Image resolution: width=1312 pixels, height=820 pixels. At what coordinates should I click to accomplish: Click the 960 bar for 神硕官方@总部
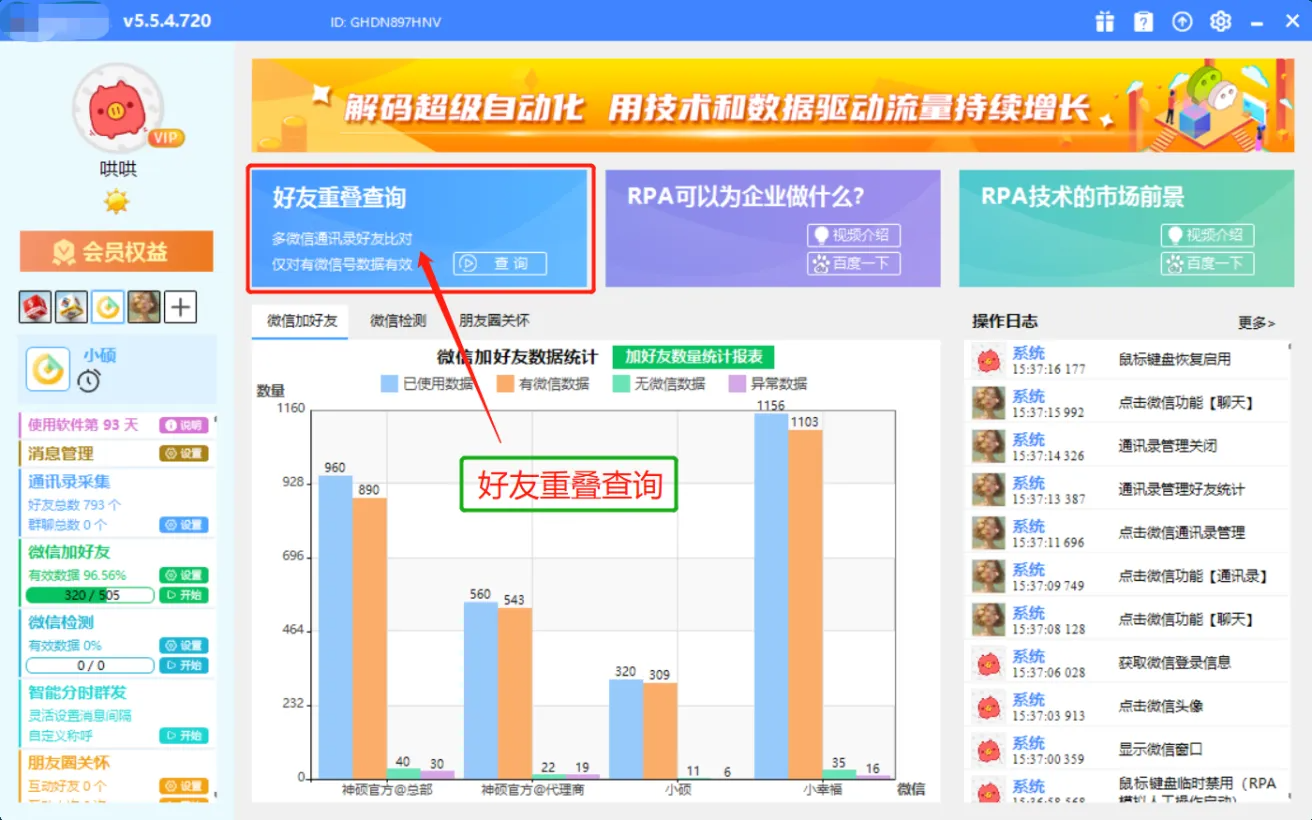point(336,626)
